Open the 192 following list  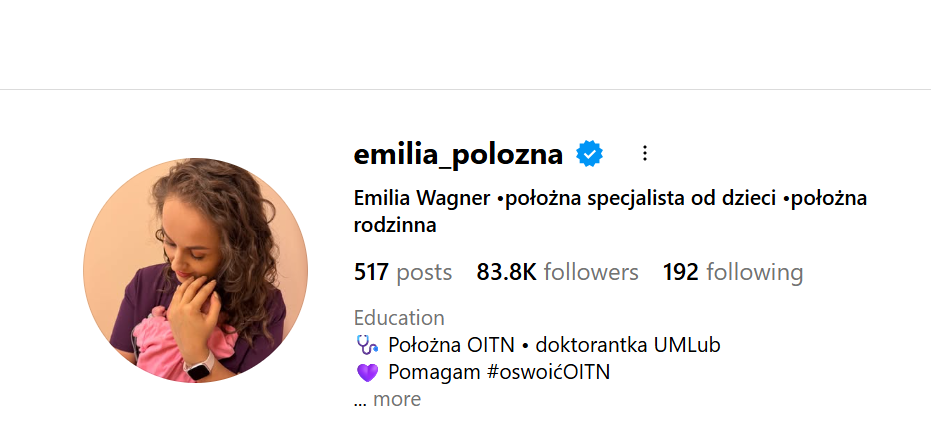coord(733,272)
